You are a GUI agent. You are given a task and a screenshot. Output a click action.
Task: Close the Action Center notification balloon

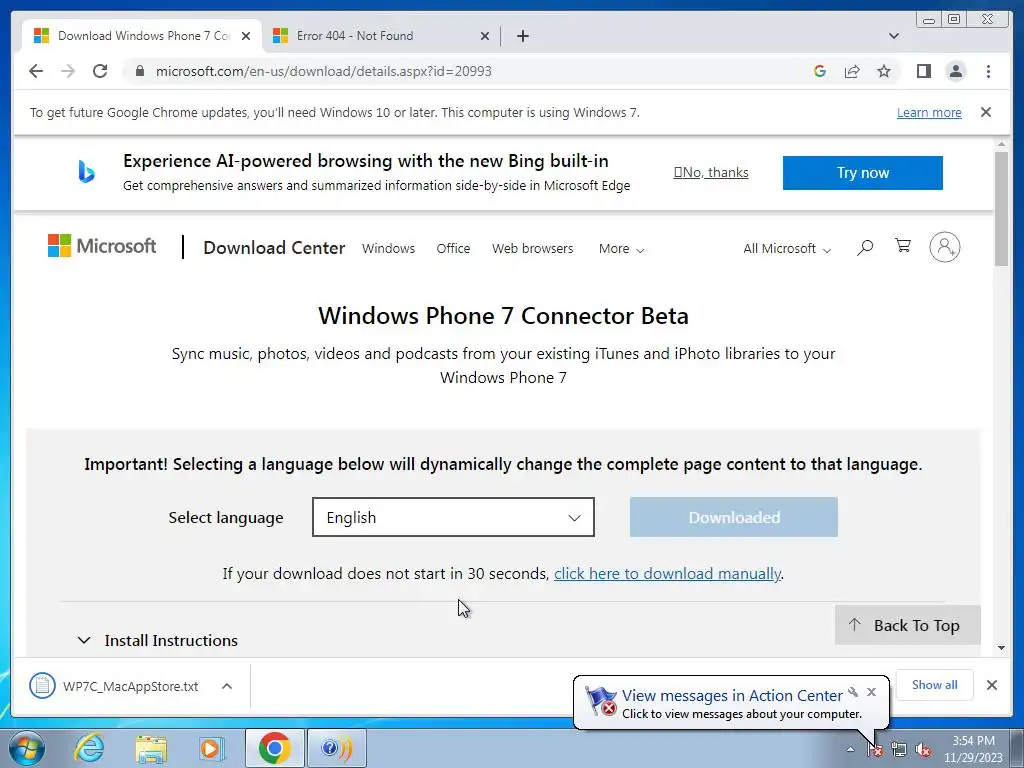[871, 692]
